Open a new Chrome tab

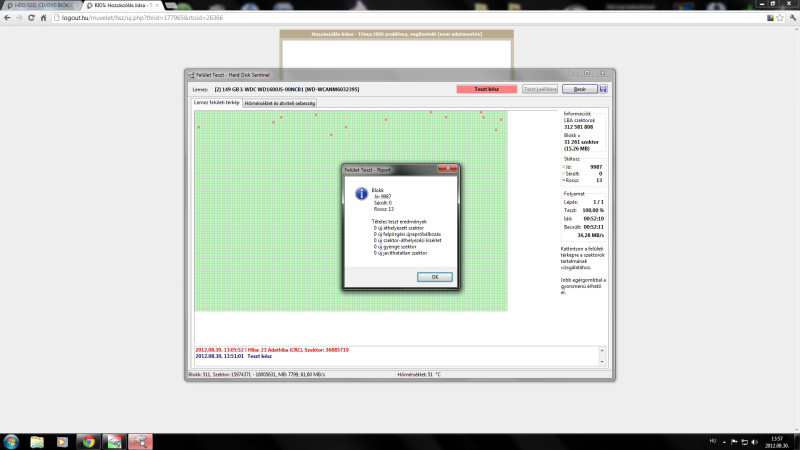(x=171, y=5)
